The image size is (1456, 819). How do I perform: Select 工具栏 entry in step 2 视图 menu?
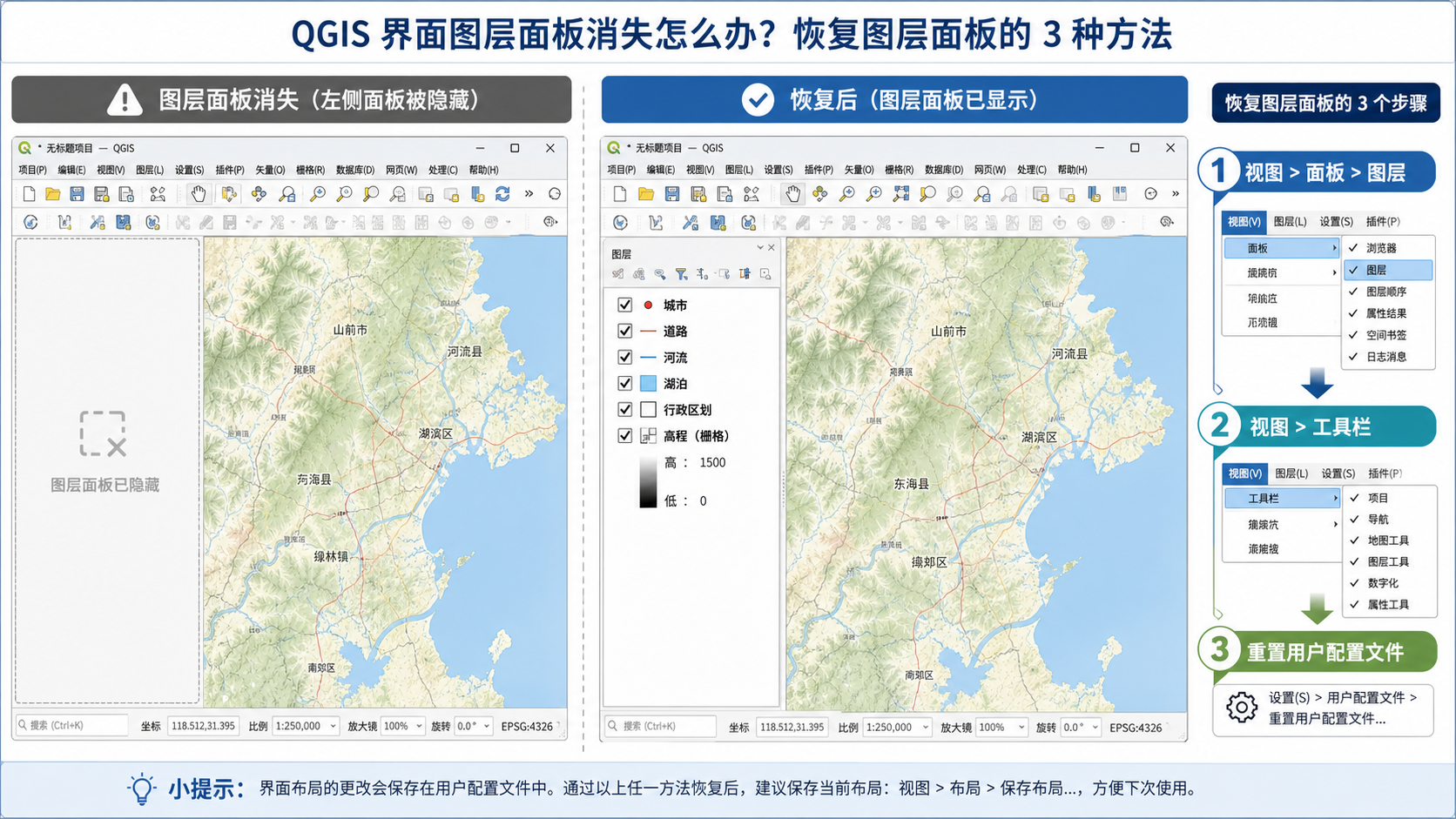click(x=1282, y=498)
